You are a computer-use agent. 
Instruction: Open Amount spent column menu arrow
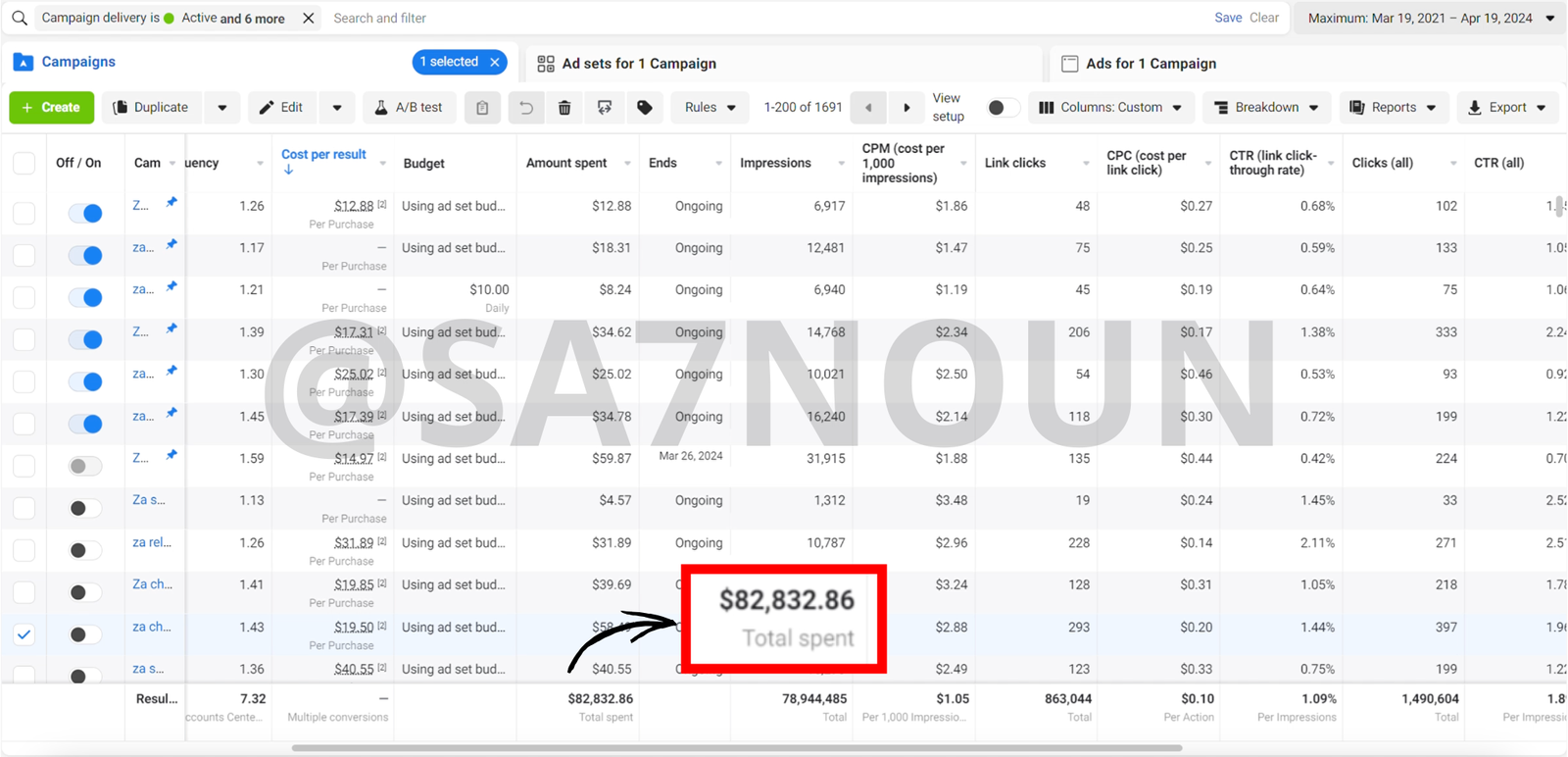(x=627, y=164)
